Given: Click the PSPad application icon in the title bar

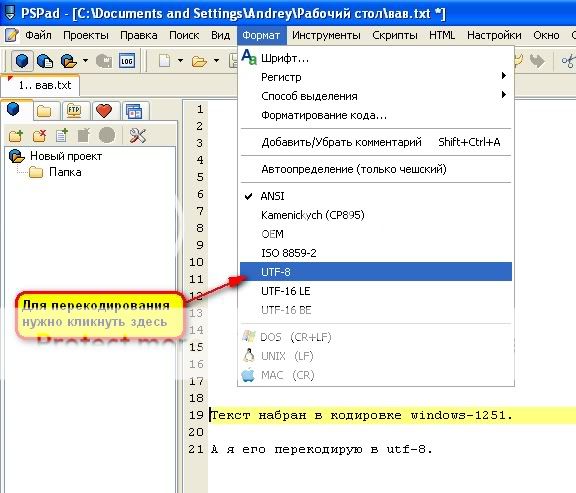Looking at the screenshot, I should point(9,13).
